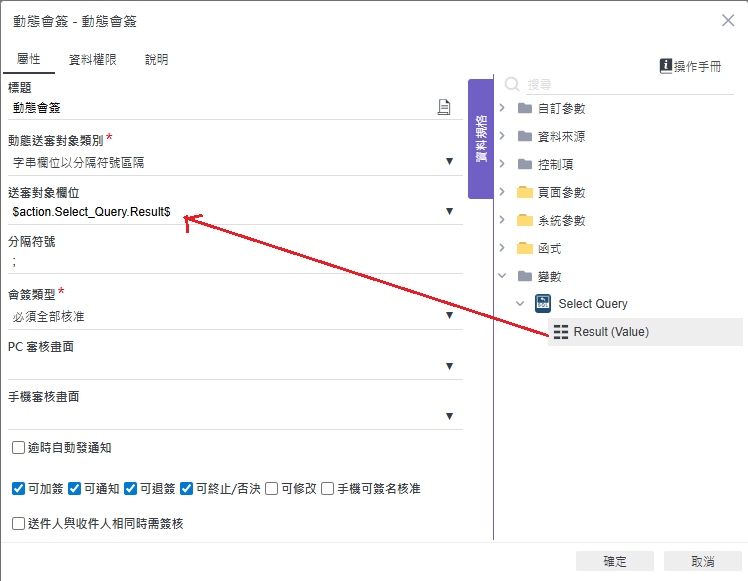Open the 操作手冊 manual icon

[666, 66]
